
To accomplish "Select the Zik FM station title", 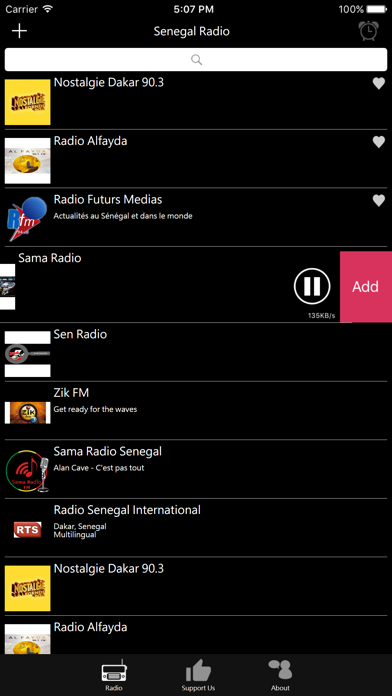I will click(x=71, y=392).
